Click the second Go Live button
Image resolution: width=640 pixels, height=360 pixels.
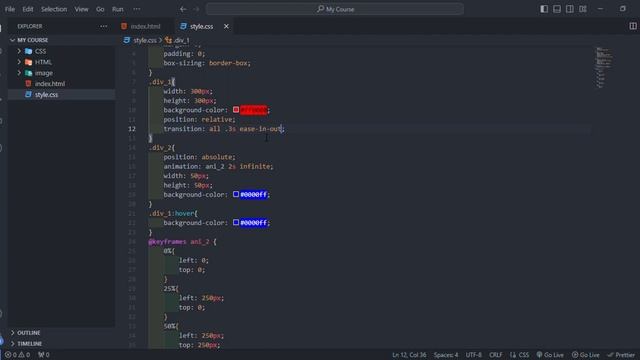(585, 355)
